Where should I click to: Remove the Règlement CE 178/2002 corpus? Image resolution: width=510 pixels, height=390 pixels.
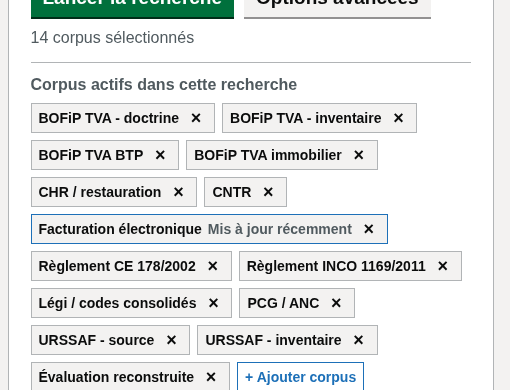(x=213, y=266)
